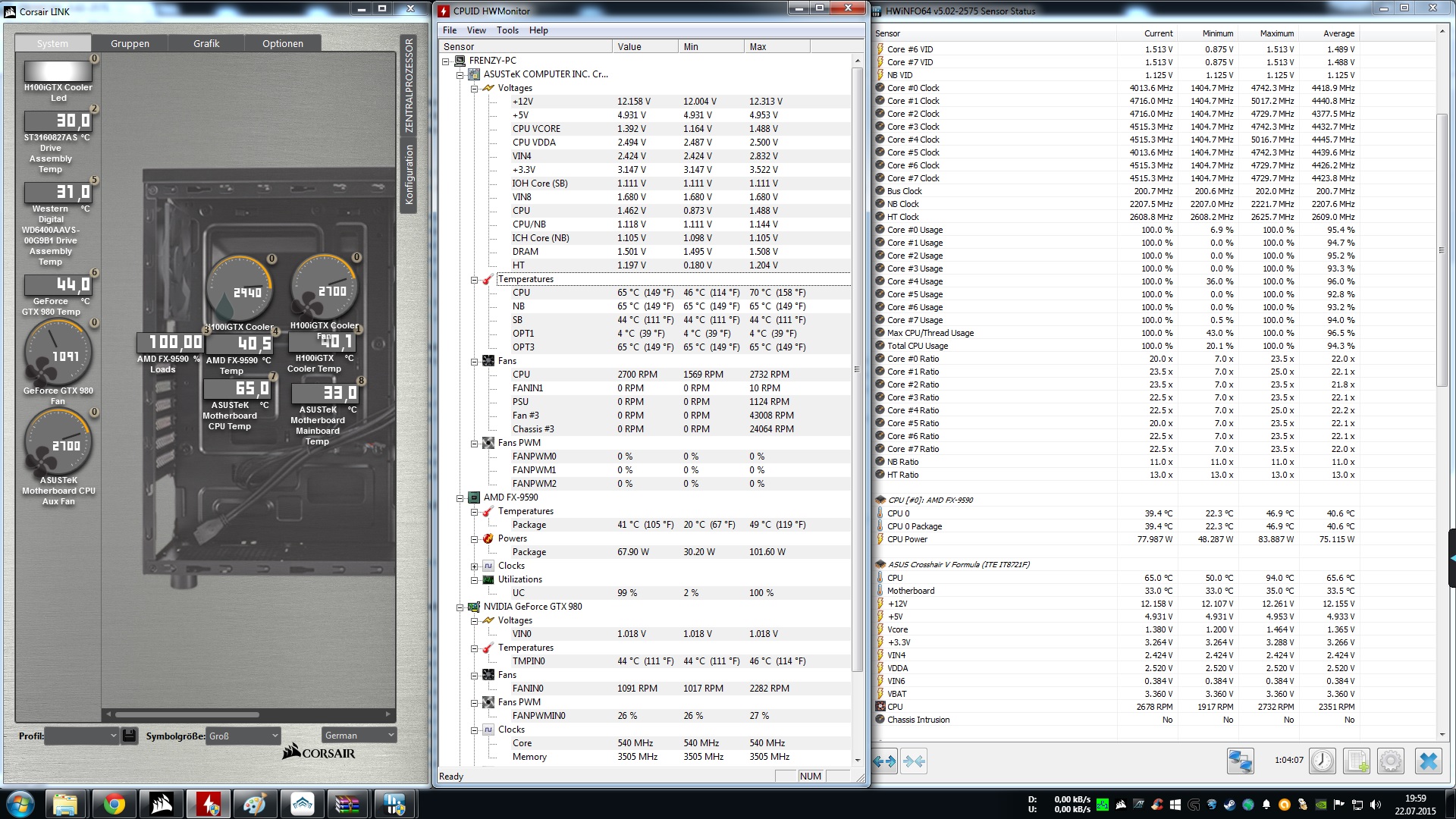1456x819 pixels.
Task: Switch to the System tab in Corsair Link
Action: 52,43
